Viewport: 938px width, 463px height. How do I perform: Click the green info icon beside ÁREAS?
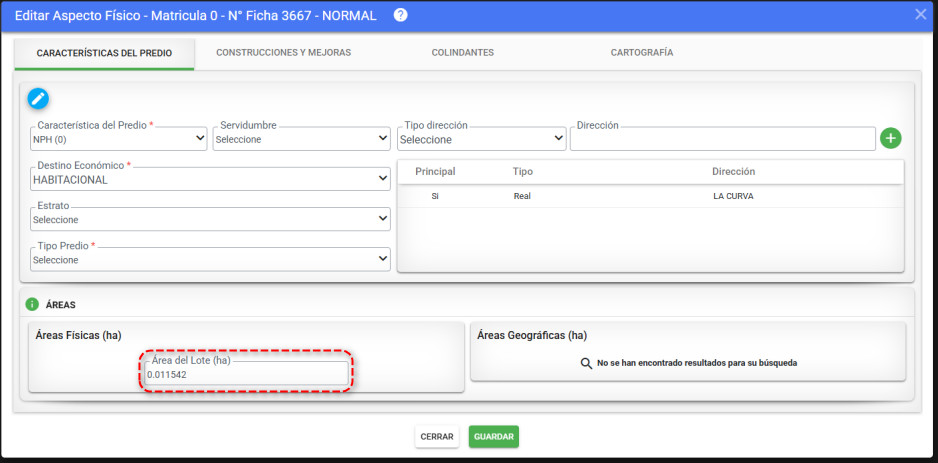[32, 304]
